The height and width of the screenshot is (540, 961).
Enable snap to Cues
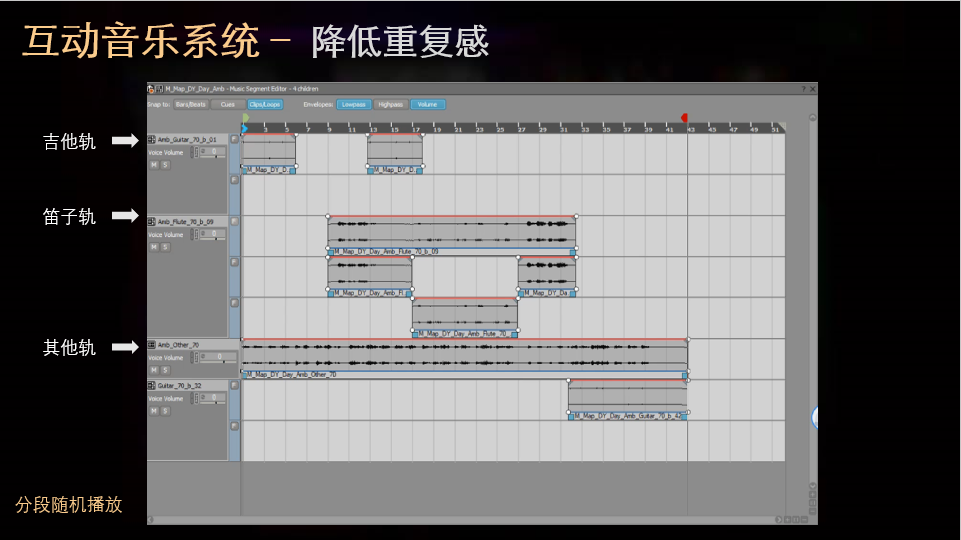pyautogui.click(x=227, y=104)
